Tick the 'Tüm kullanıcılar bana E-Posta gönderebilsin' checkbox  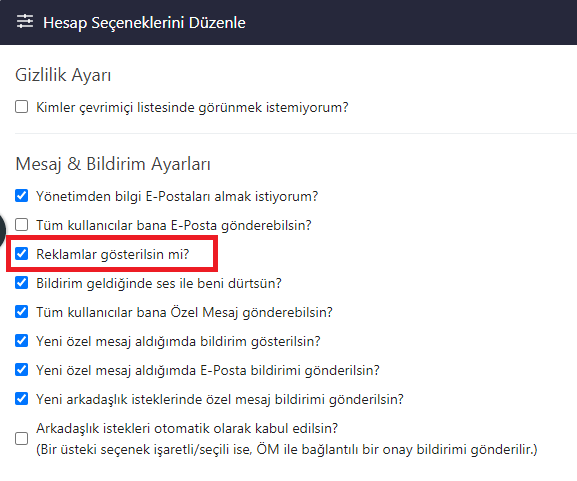pyautogui.click(x=21, y=224)
